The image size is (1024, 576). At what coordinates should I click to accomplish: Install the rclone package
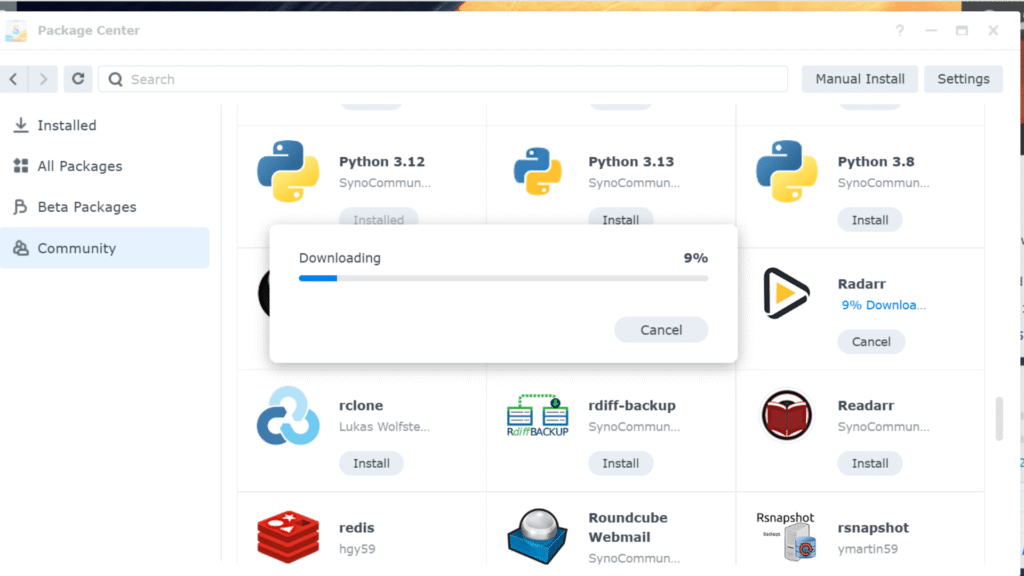[371, 463]
